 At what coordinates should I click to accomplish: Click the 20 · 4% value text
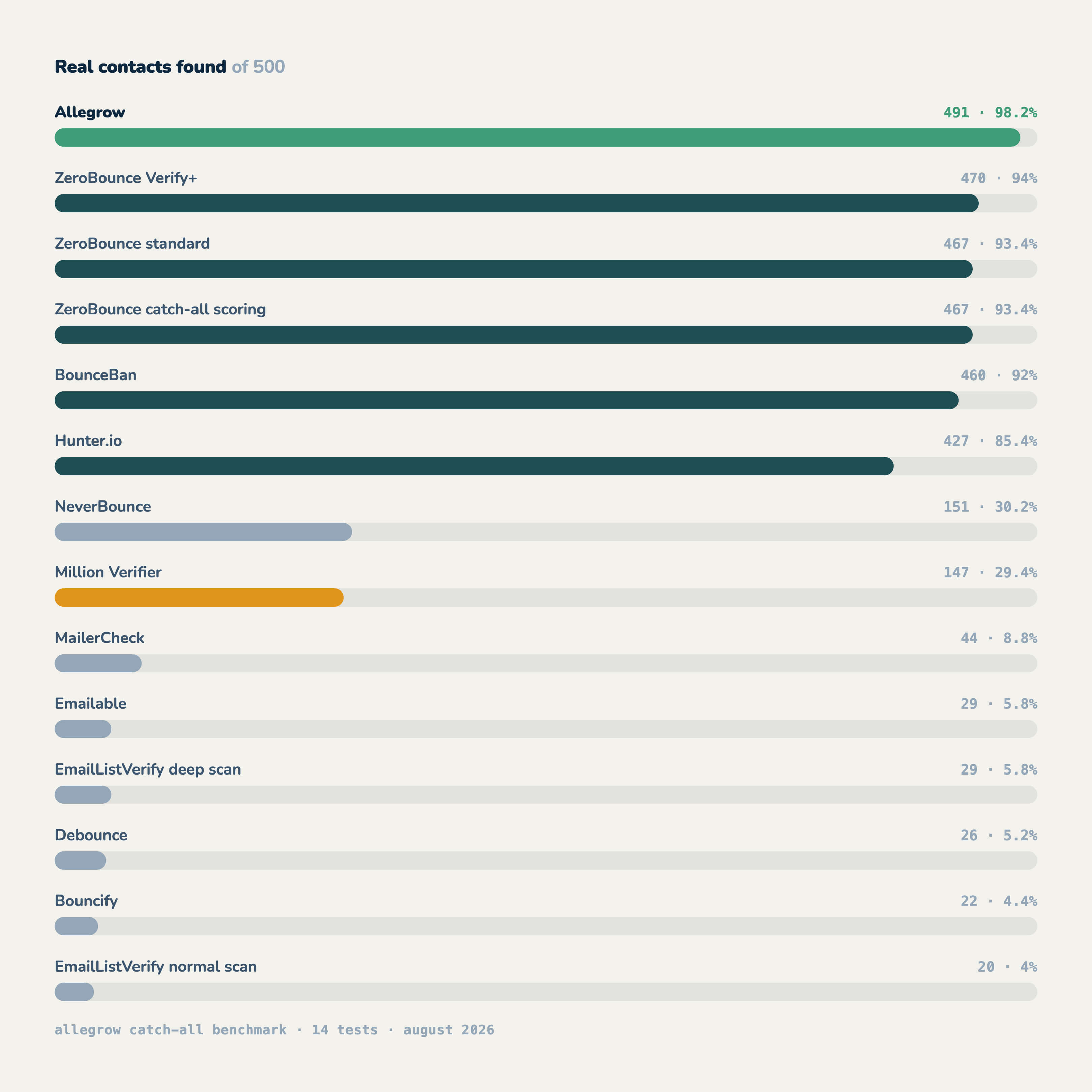(1007, 967)
